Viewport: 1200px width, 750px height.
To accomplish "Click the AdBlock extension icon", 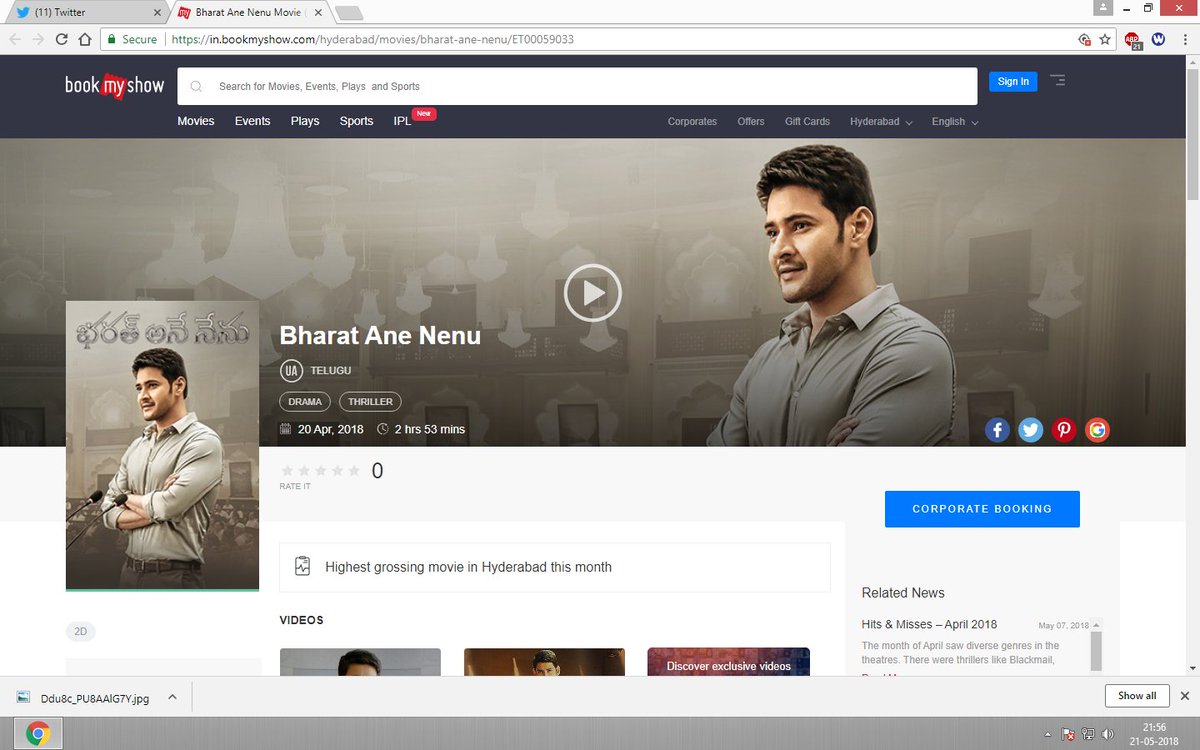I will (1132, 40).
